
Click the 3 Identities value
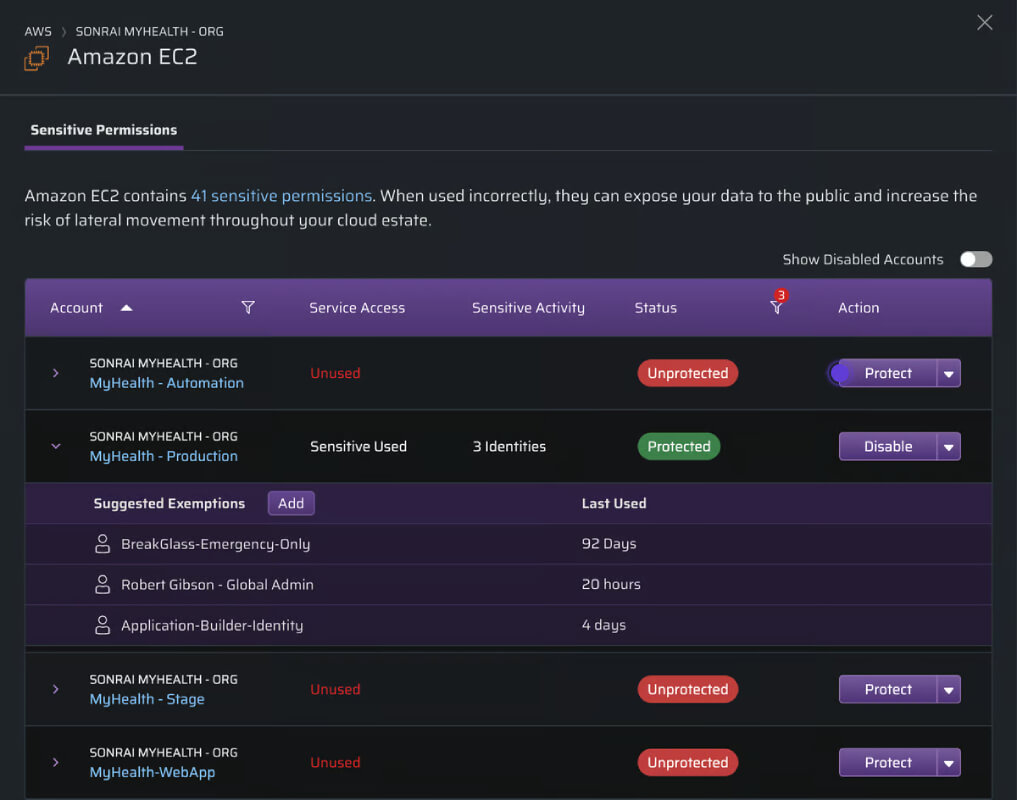[509, 446]
